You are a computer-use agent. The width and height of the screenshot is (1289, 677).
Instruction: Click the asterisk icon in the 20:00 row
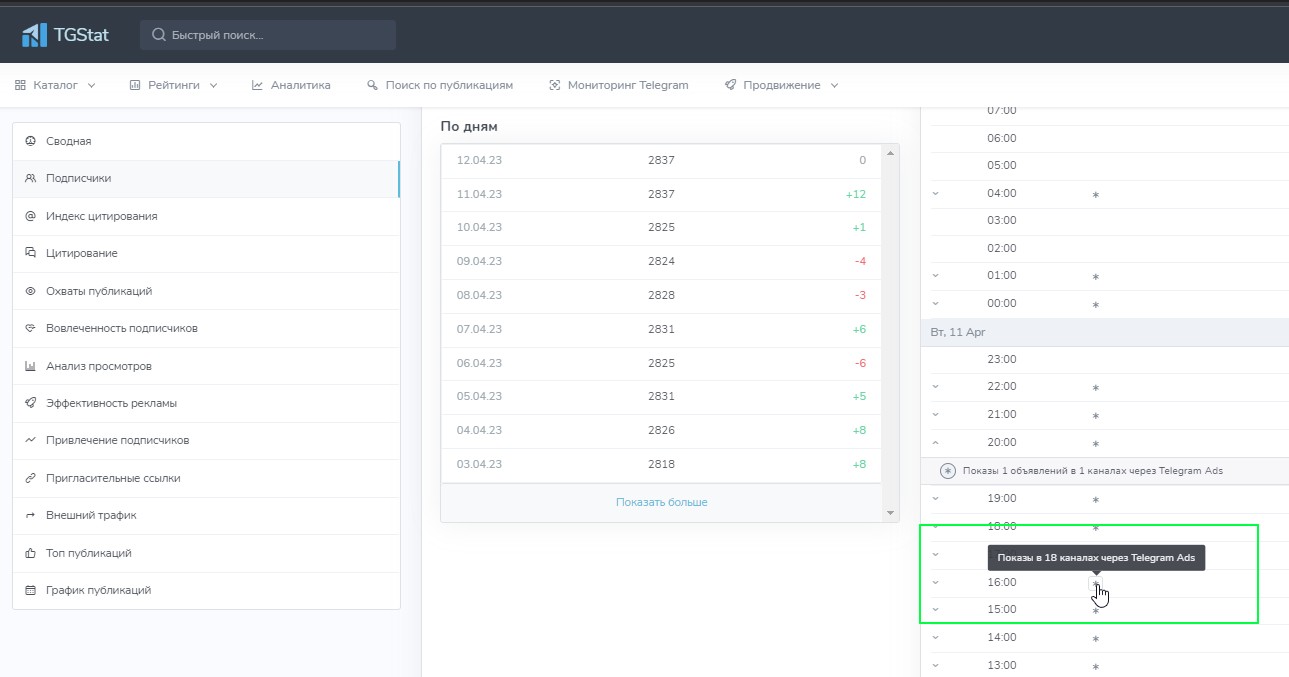[1096, 444]
